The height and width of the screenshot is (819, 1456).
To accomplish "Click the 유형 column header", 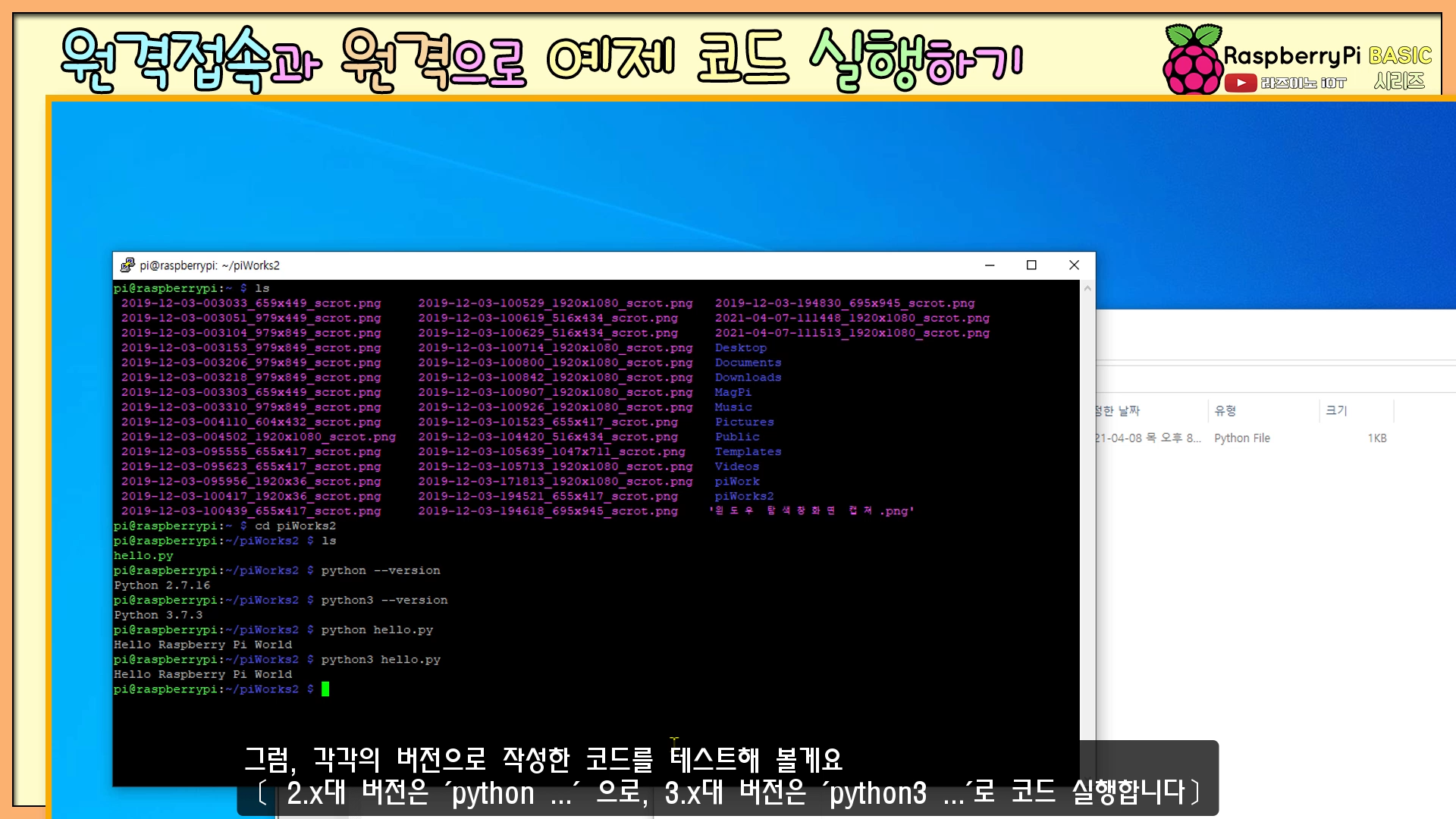I will [1225, 410].
